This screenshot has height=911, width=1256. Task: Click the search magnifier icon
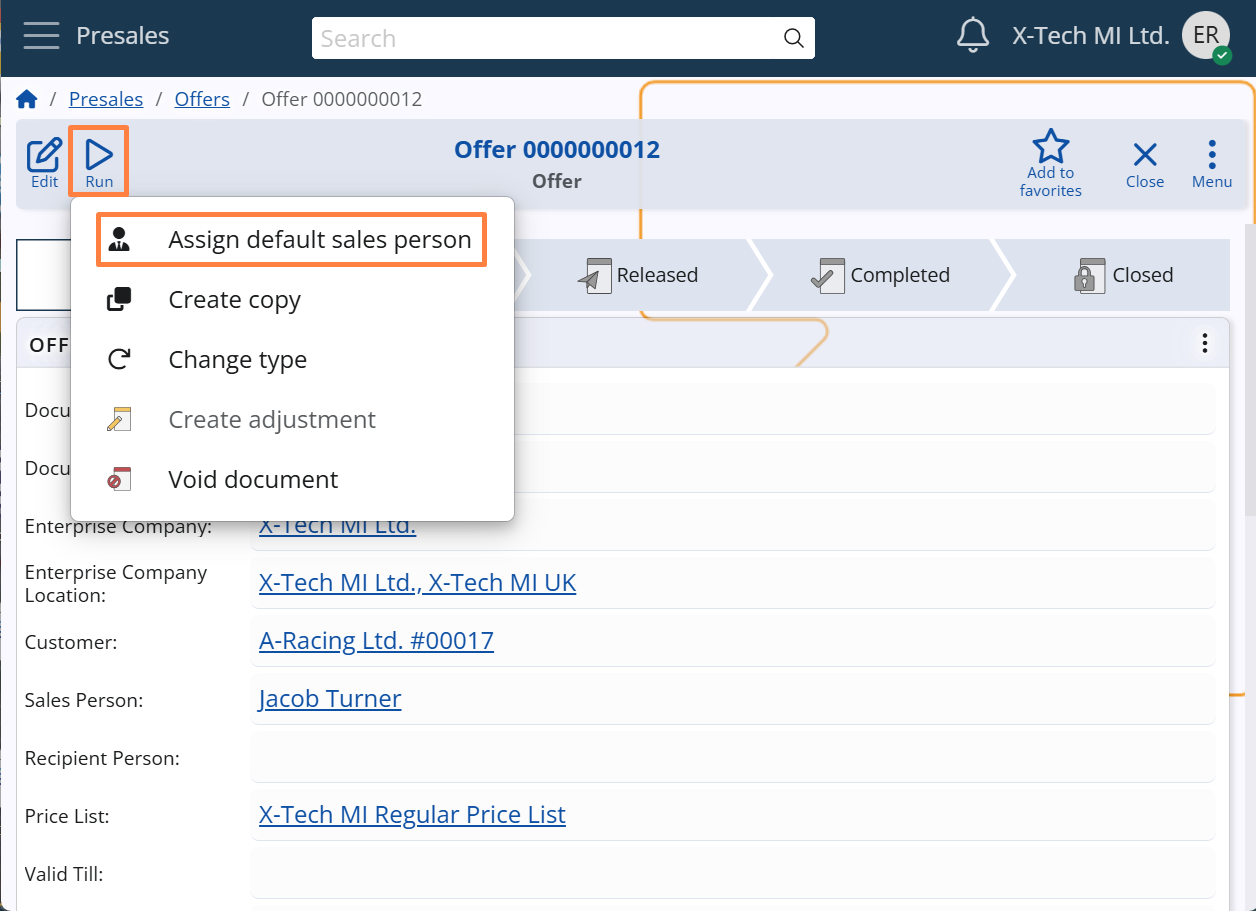point(793,38)
